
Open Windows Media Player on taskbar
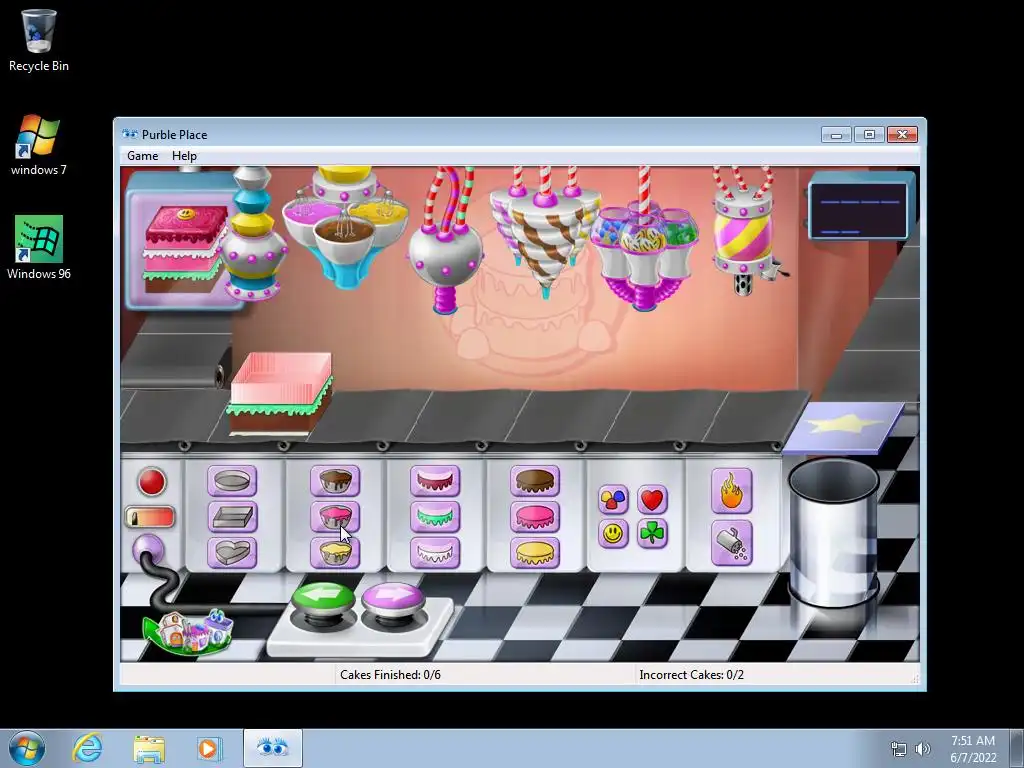[x=210, y=748]
